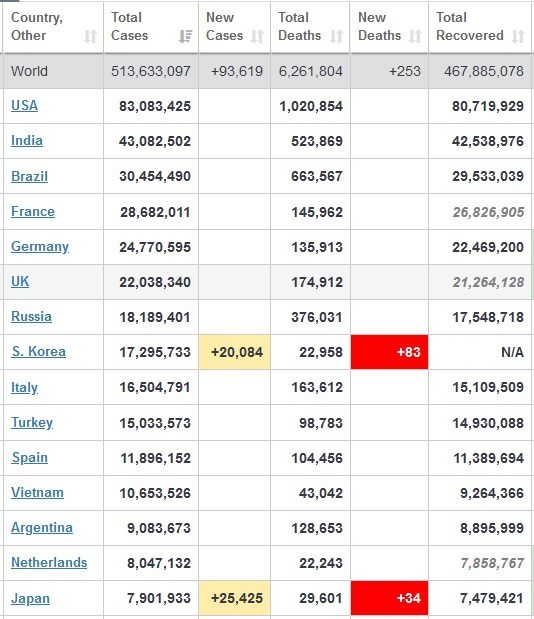Open the S. Korea country link
This screenshot has width=534, height=619.
pyautogui.click(x=39, y=351)
